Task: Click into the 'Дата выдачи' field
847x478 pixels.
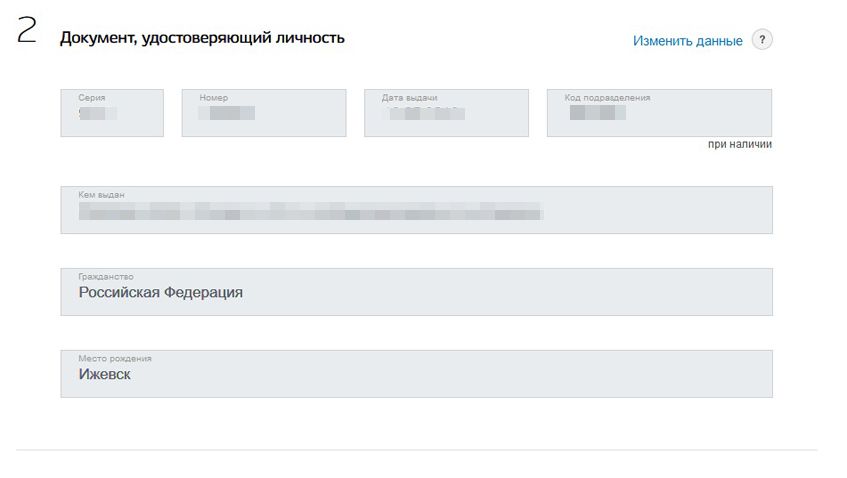Action: pos(446,113)
